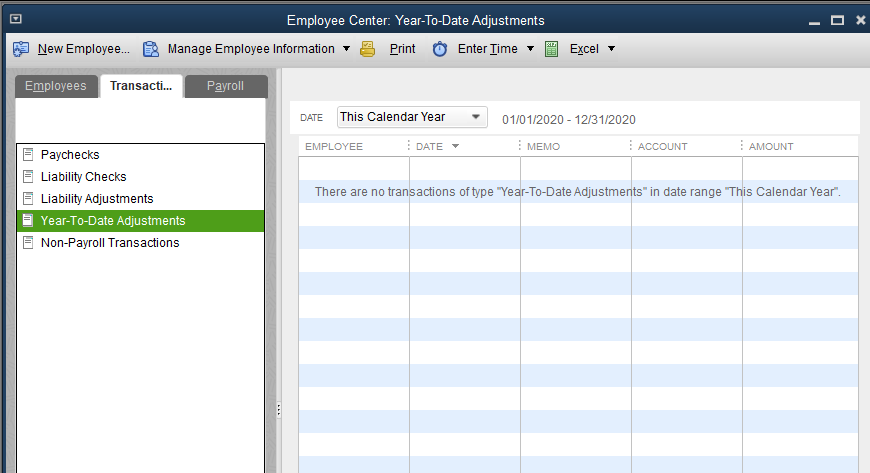This screenshot has width=870, height=473.
Task: Click the Non-Payroll Transactions document icon
Action: [28, 243]
